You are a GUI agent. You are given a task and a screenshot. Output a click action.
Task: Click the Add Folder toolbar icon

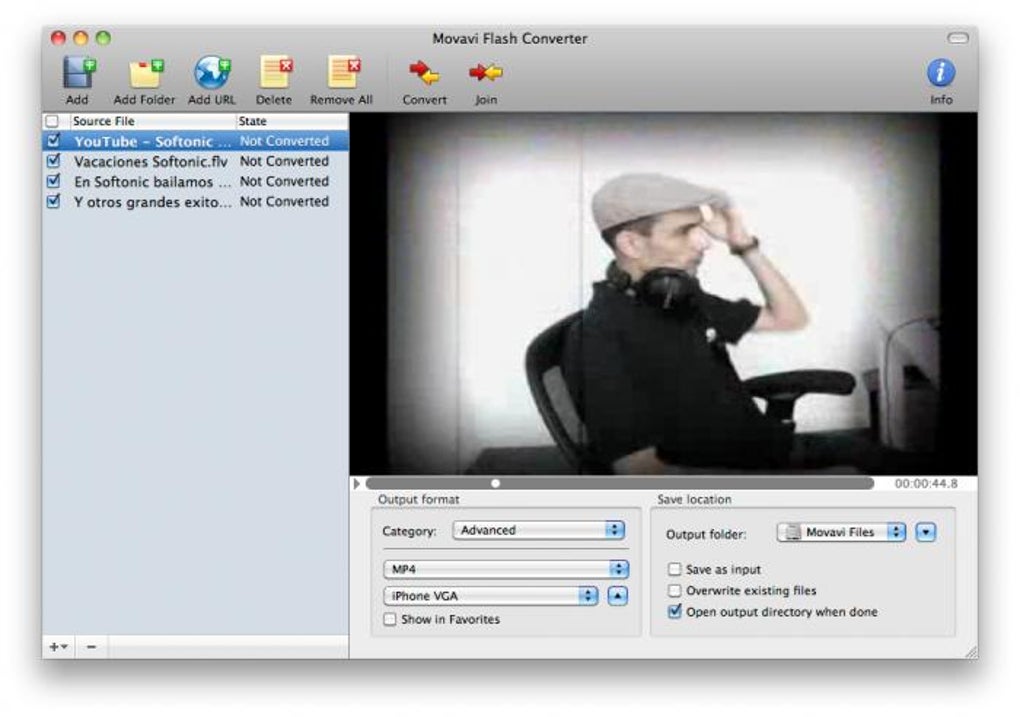(x=146, y=73)
